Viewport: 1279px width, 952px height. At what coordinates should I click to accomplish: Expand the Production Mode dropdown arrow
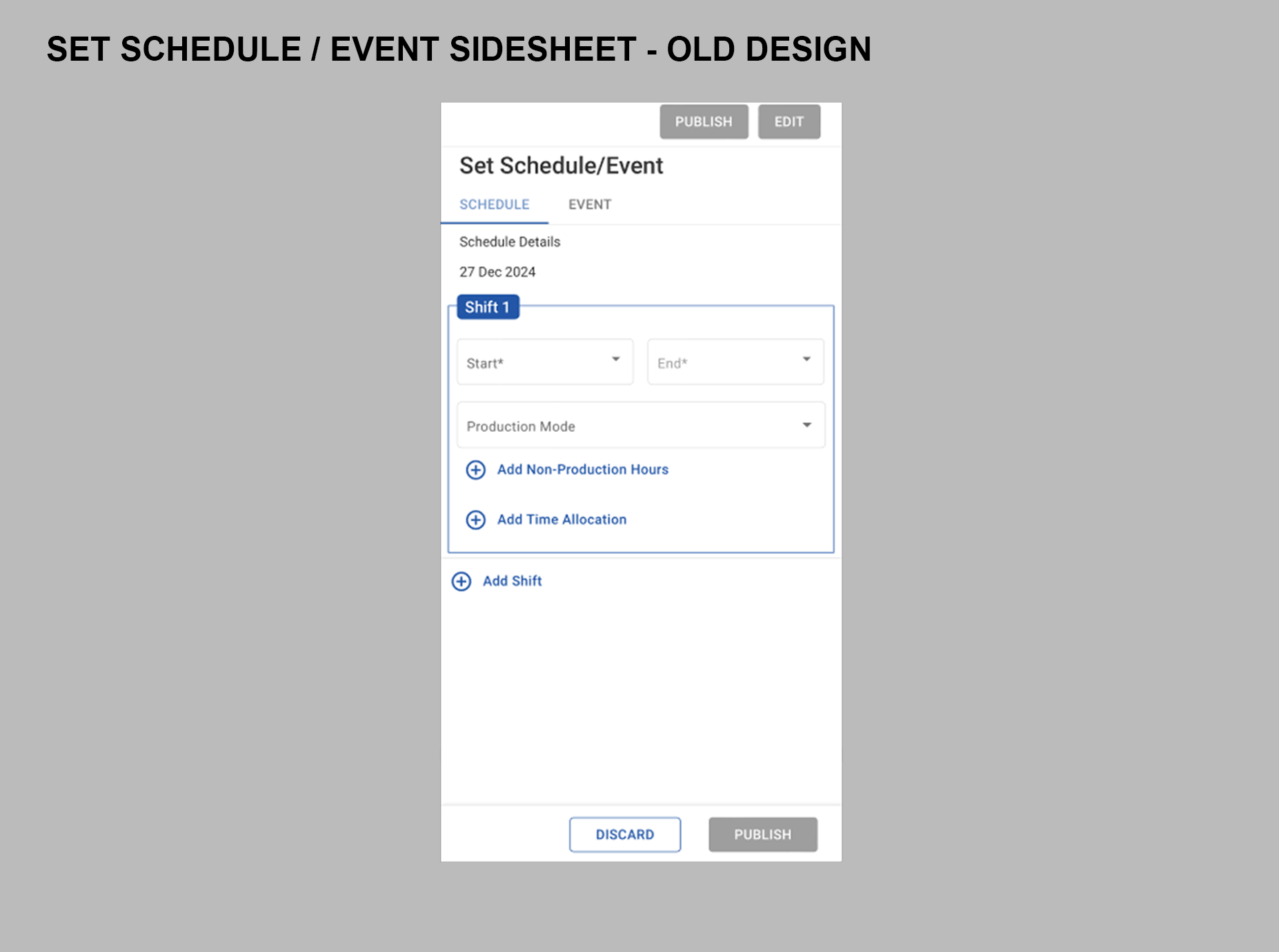[806, 426]
